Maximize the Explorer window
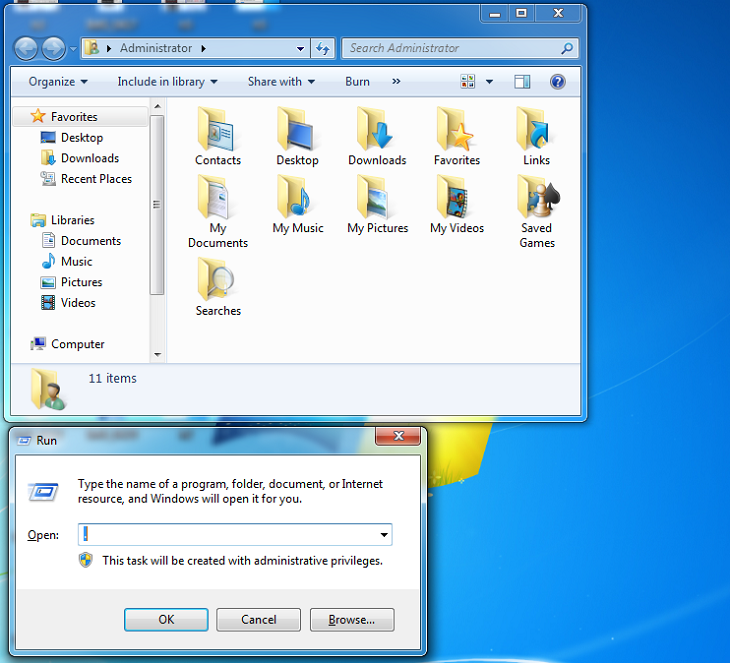 pos(521,14)
